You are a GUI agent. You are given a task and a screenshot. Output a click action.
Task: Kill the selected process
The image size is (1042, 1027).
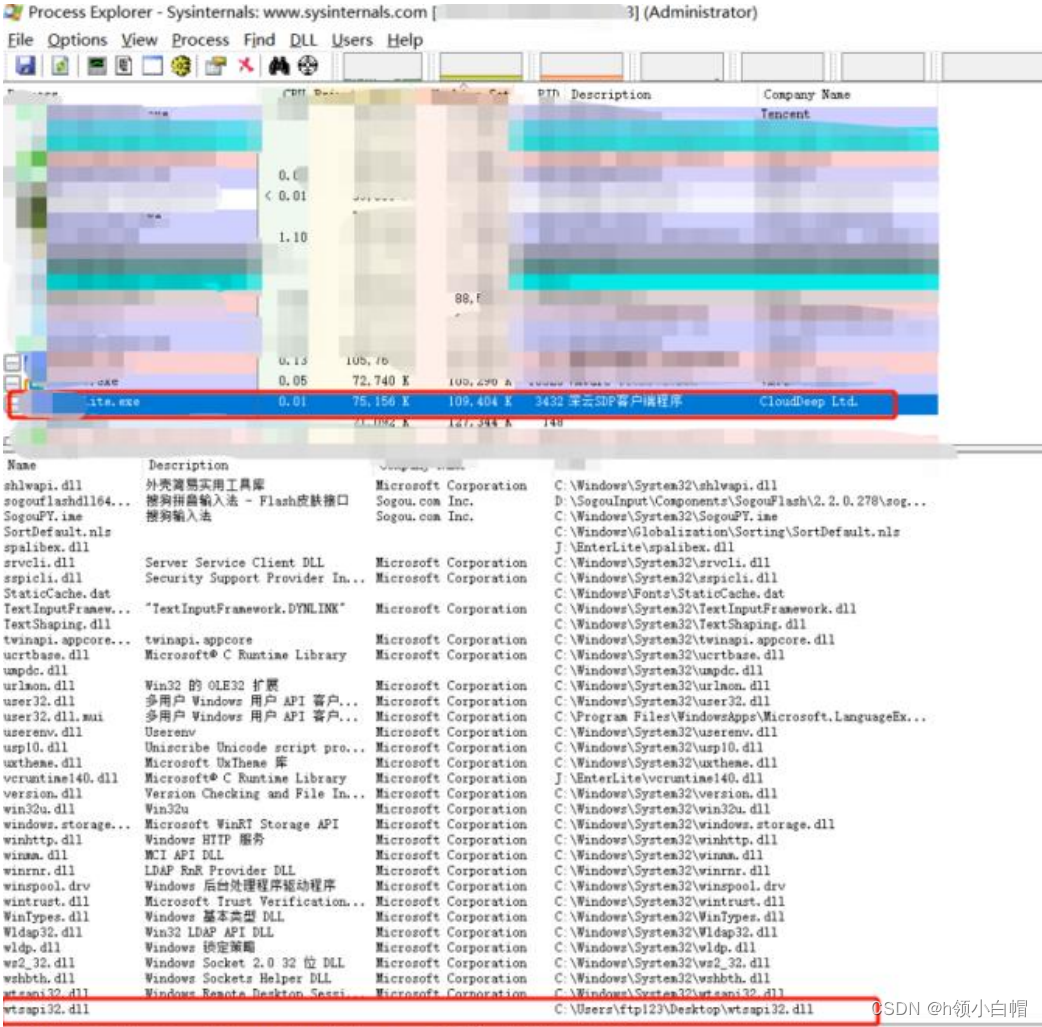(247, 66)
